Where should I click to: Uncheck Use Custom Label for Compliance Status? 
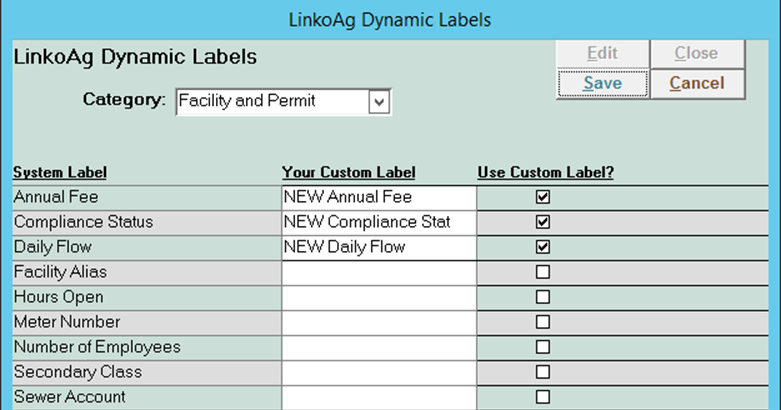543,222
